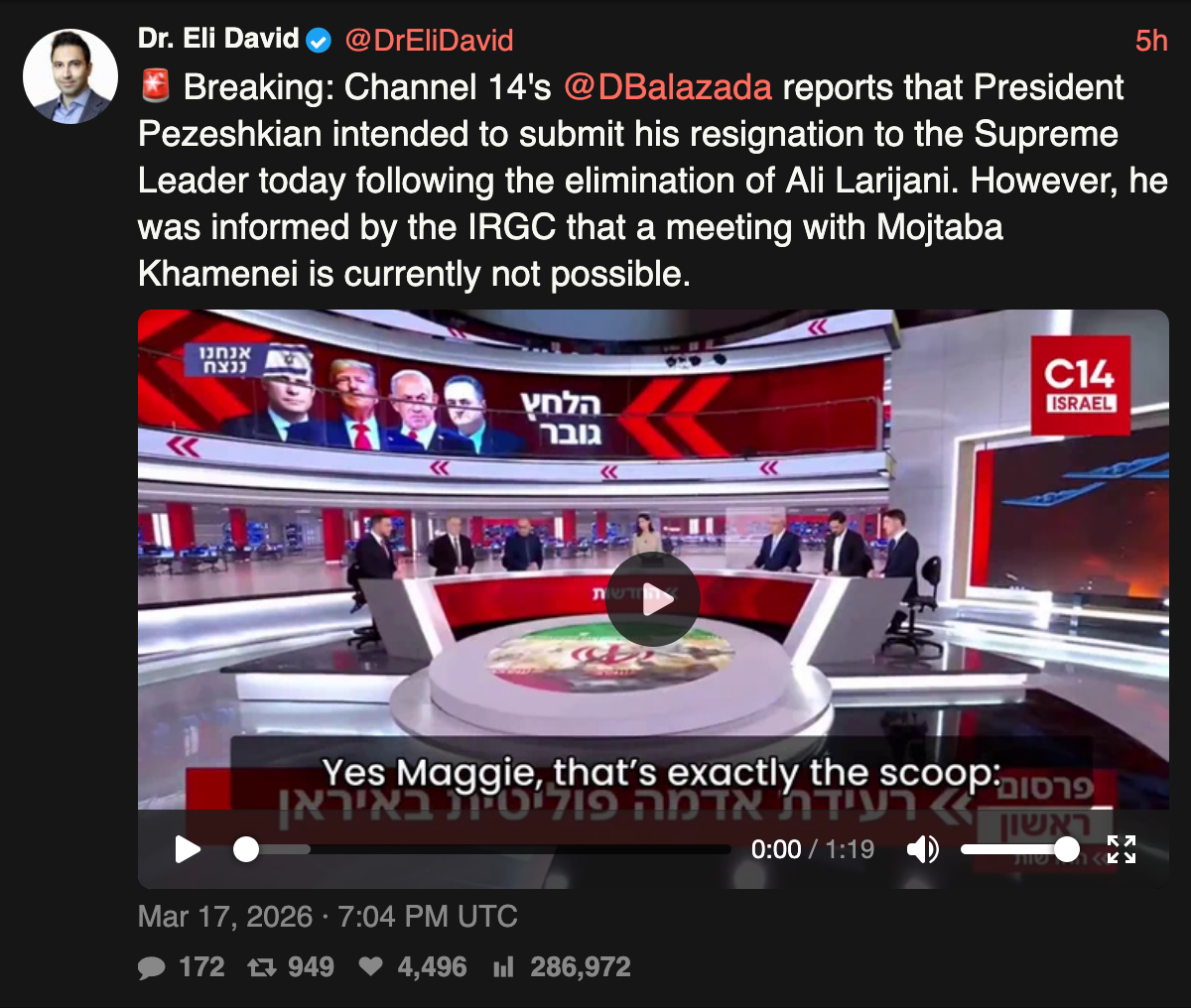Click the small play icon in controls
Screen dimensions: 1191x1008
188,849
